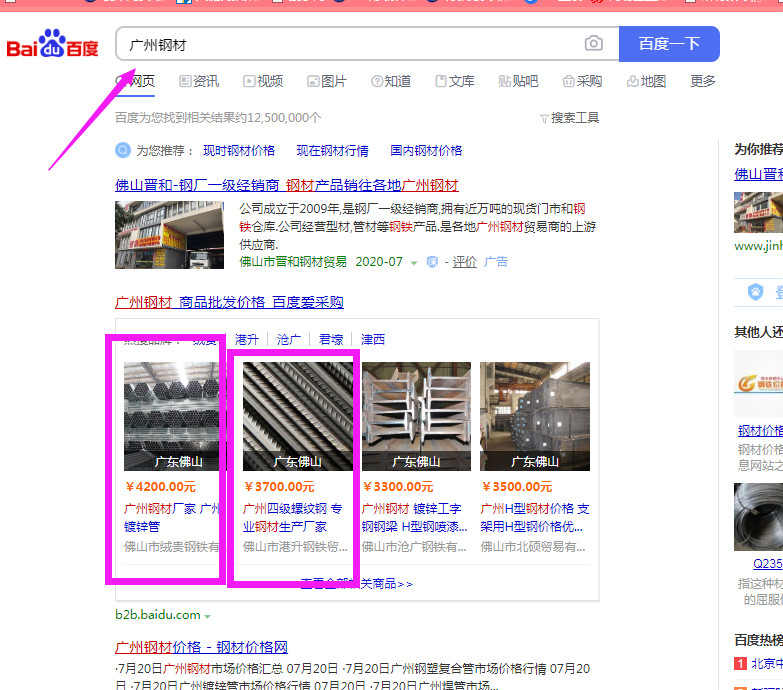The image size is (783, 690).
Task: Click the shield verification icon beside 评价
Action: 432,262
